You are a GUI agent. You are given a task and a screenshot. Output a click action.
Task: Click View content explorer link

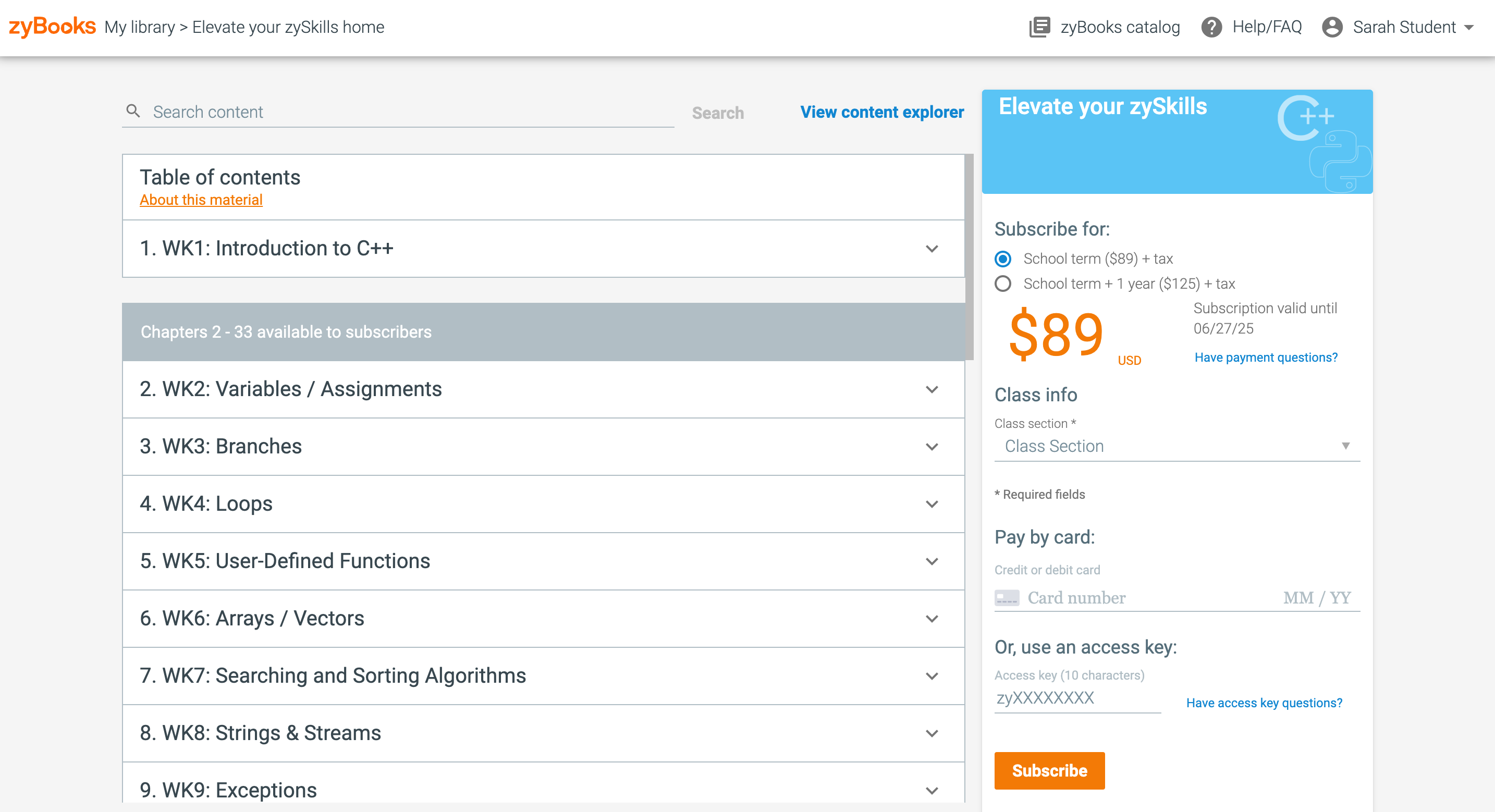(x=881, y=112)
